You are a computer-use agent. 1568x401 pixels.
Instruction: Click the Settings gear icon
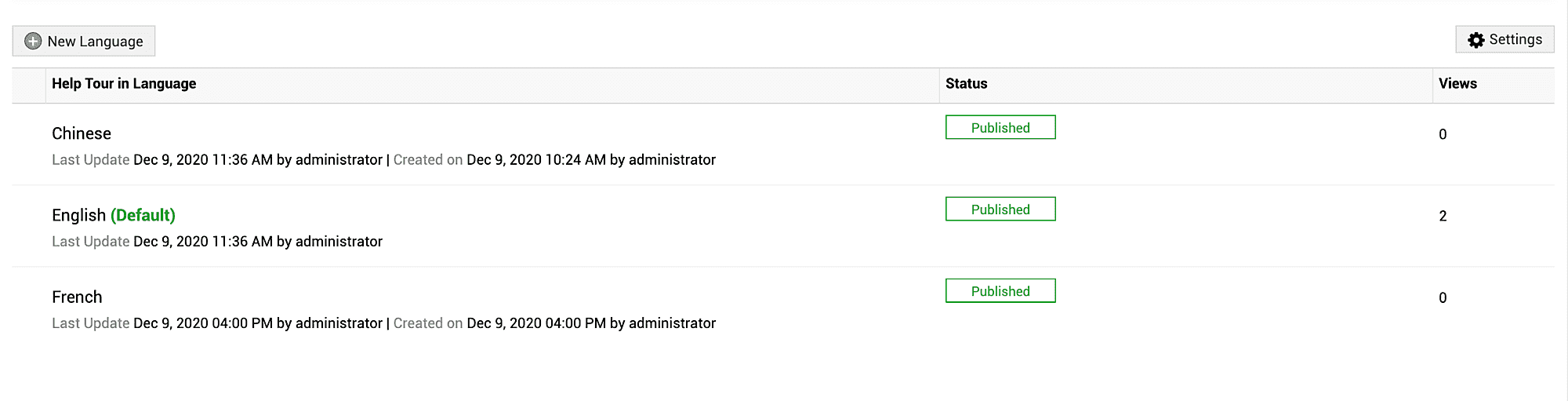pyautogui.click(x=1476, y=40)
